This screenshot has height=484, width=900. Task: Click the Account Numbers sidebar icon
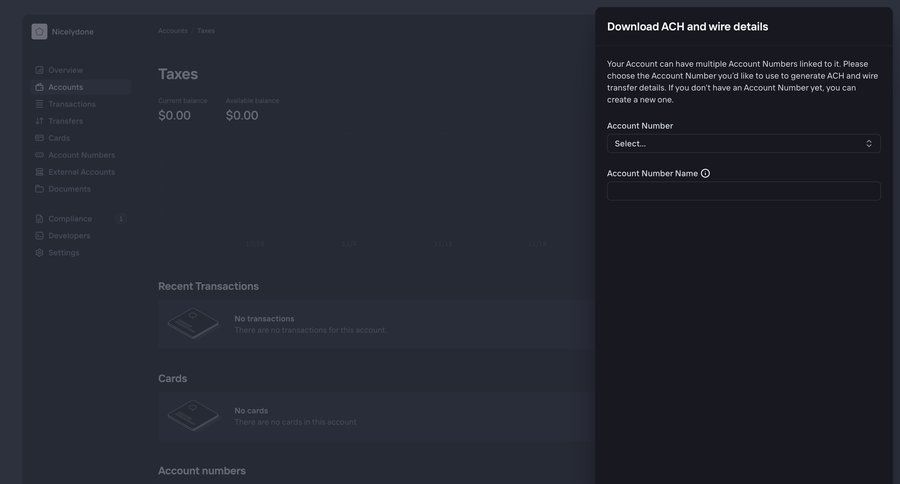pos(39,155)
